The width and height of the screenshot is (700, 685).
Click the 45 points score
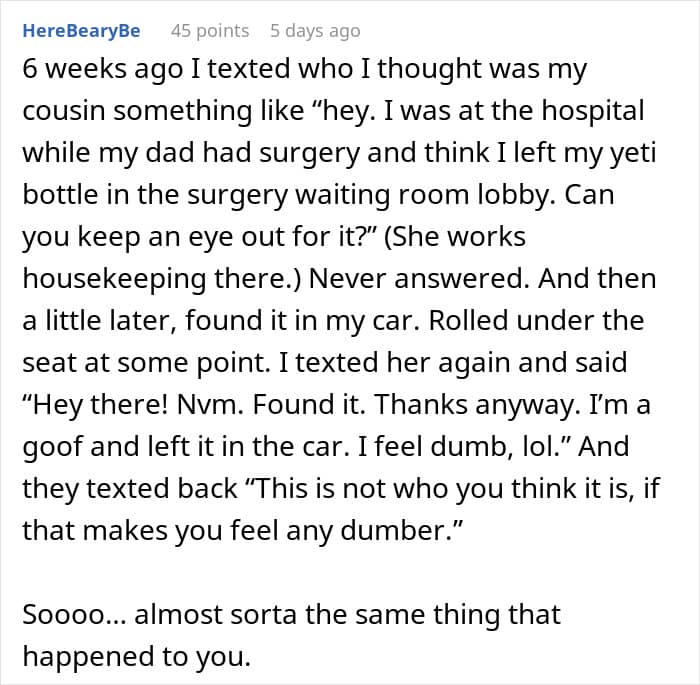pyautogui.click(x=210, y=31)
